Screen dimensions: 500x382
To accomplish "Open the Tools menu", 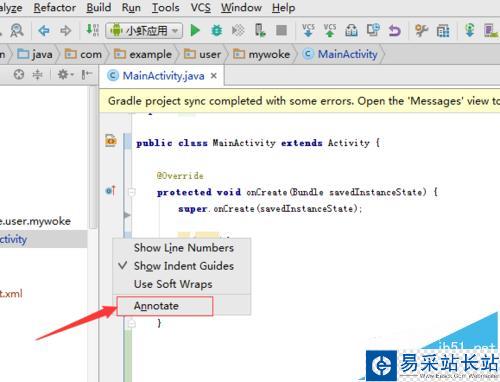I will (165, 7).
